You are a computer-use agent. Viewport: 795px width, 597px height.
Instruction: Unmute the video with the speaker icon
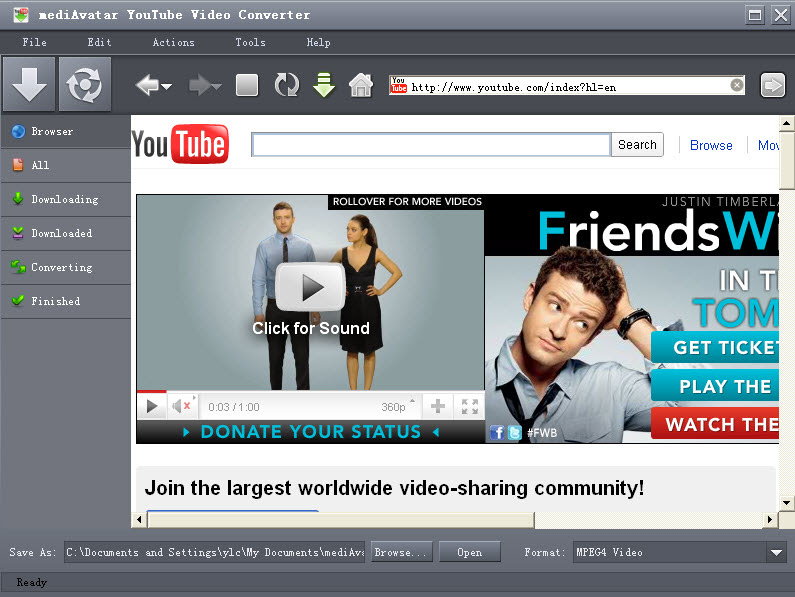pyautogui.click(x=181, y=406)
